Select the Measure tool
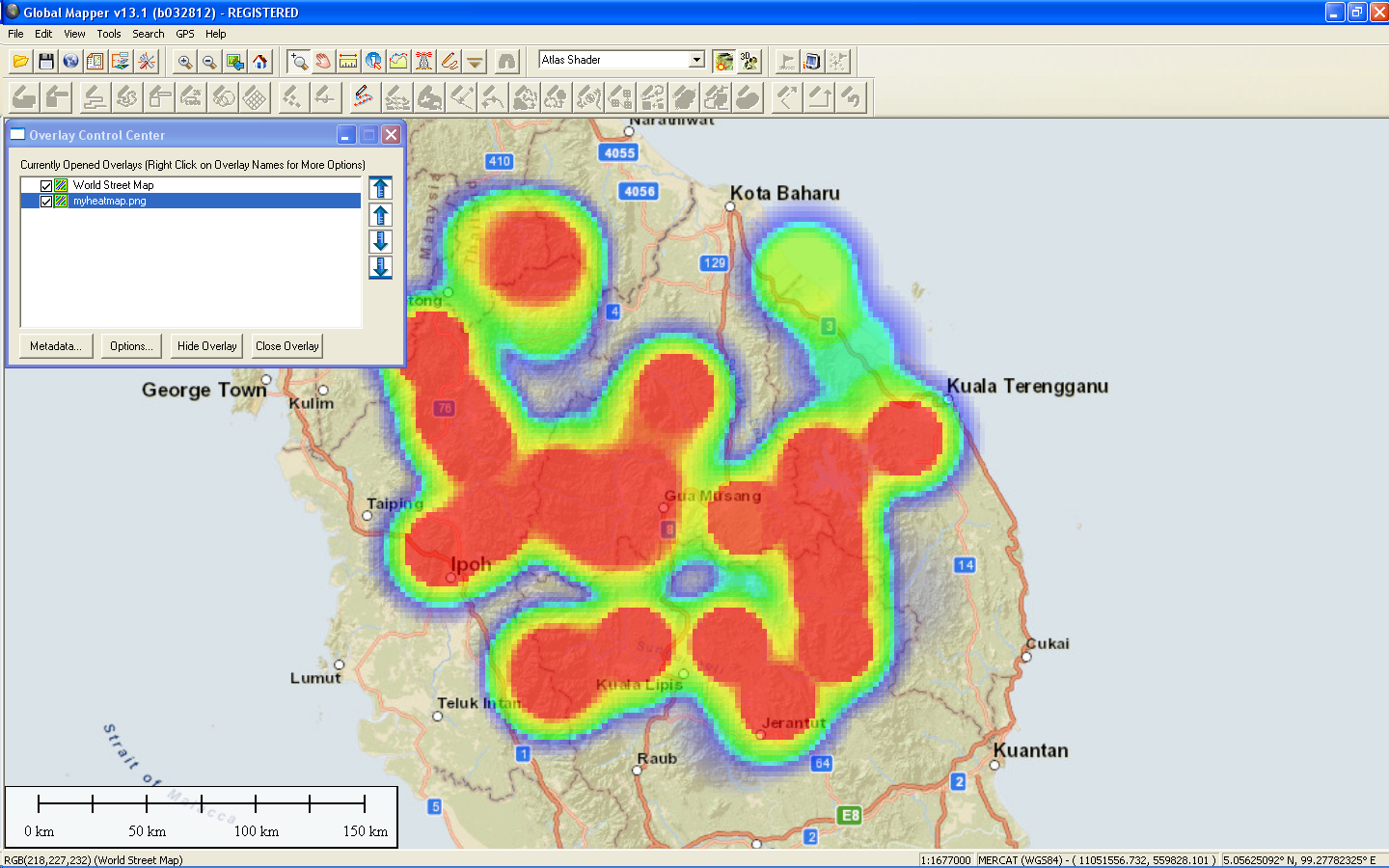Image resolution: width=1389 pixels, height=868 pixels. click(347, 60)
